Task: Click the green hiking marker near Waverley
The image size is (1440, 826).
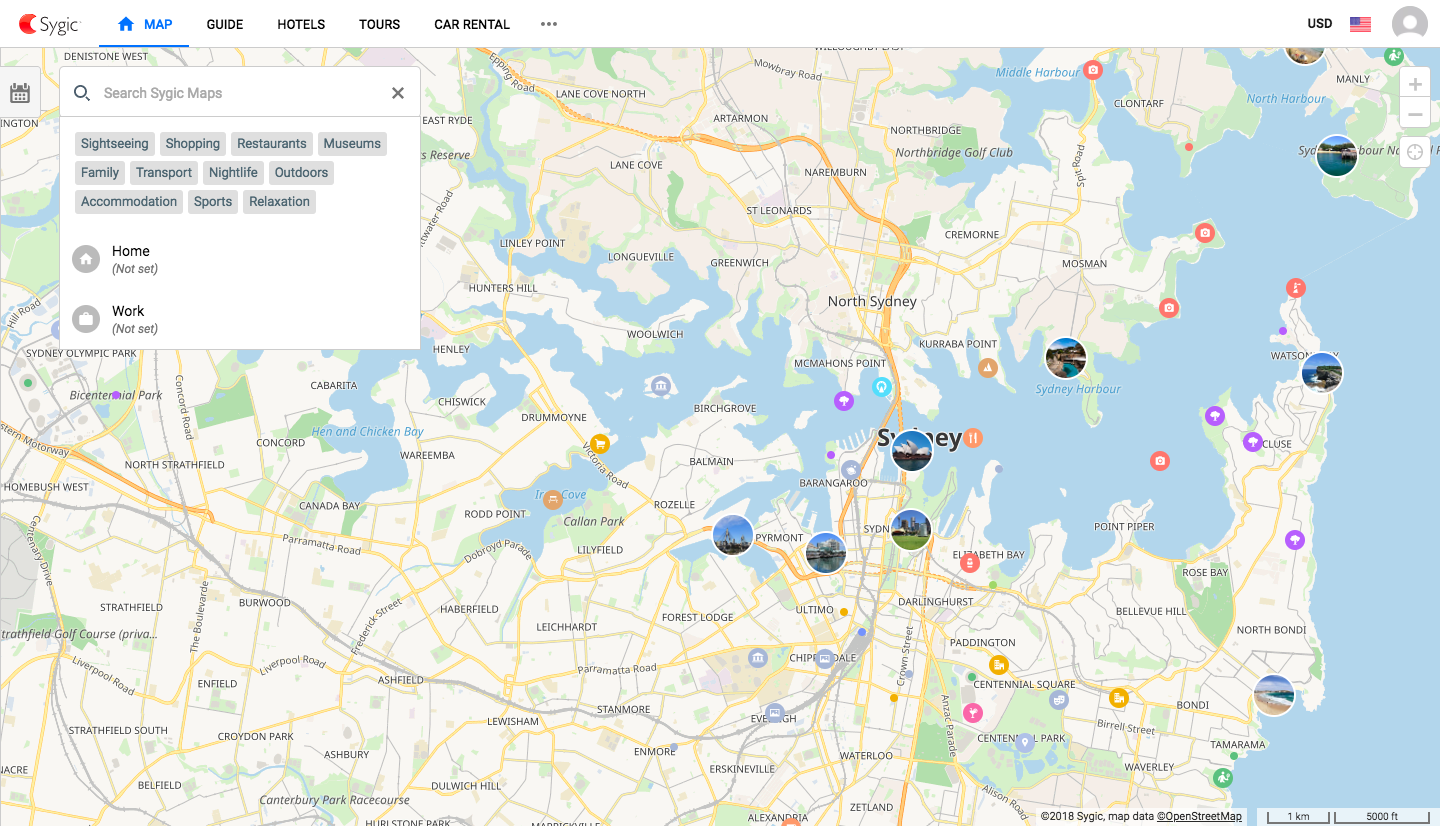Action: (1222, 777)
